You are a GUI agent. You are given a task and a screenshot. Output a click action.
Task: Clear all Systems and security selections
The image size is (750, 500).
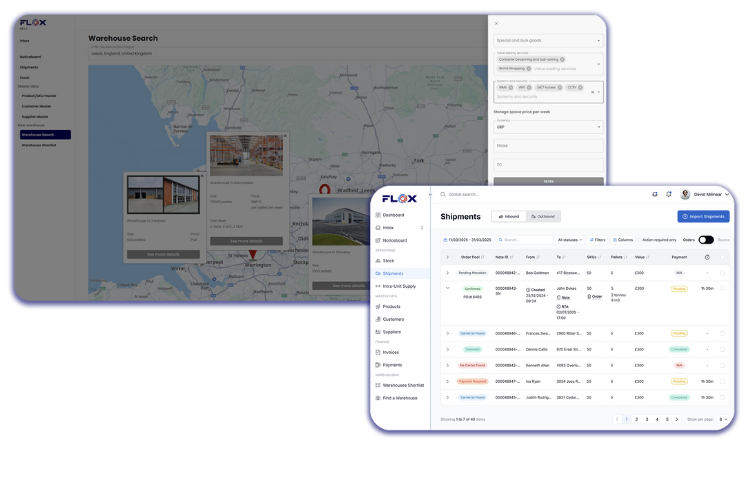592,92
